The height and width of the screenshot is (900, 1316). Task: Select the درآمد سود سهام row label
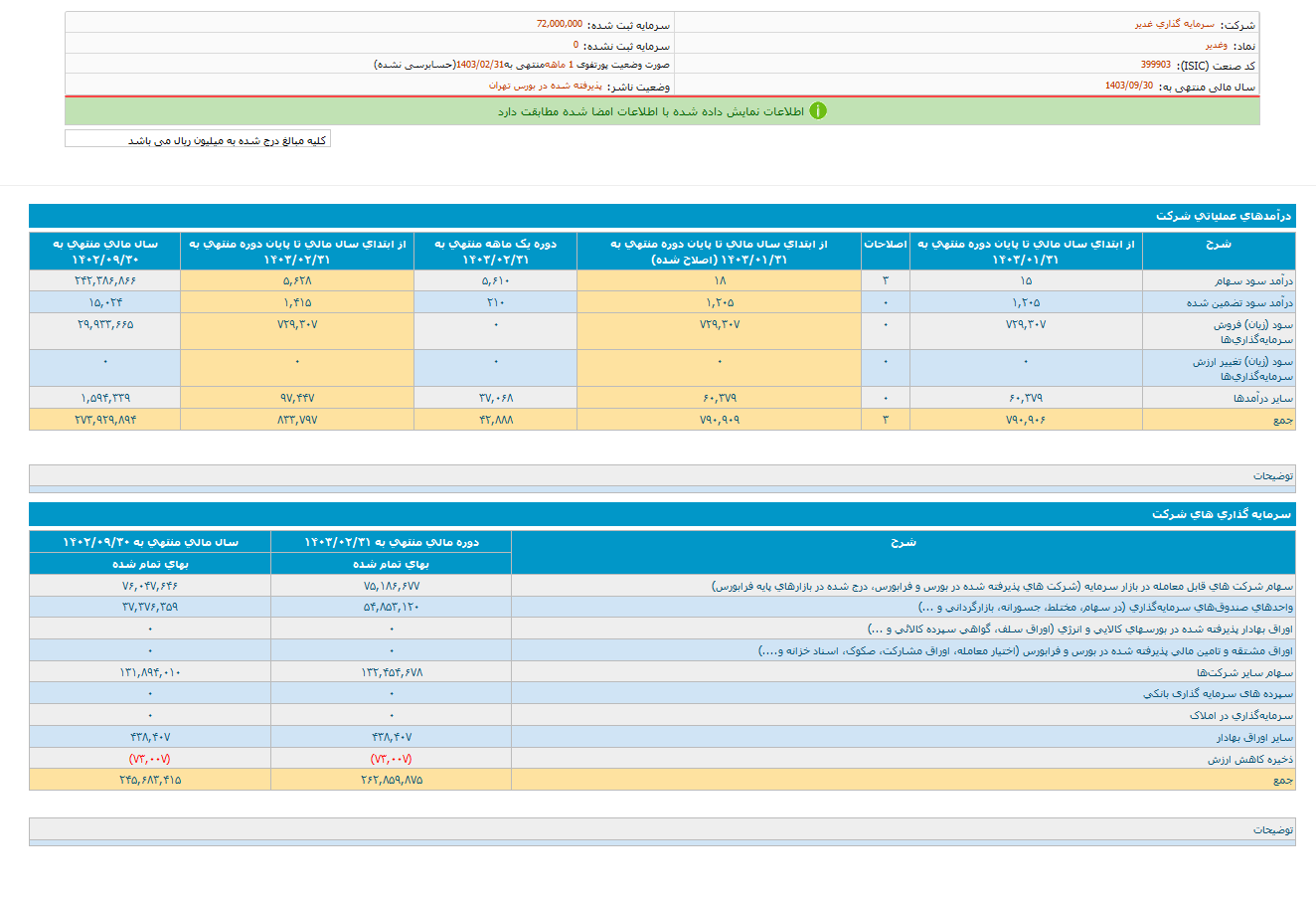coord(1253,281)
